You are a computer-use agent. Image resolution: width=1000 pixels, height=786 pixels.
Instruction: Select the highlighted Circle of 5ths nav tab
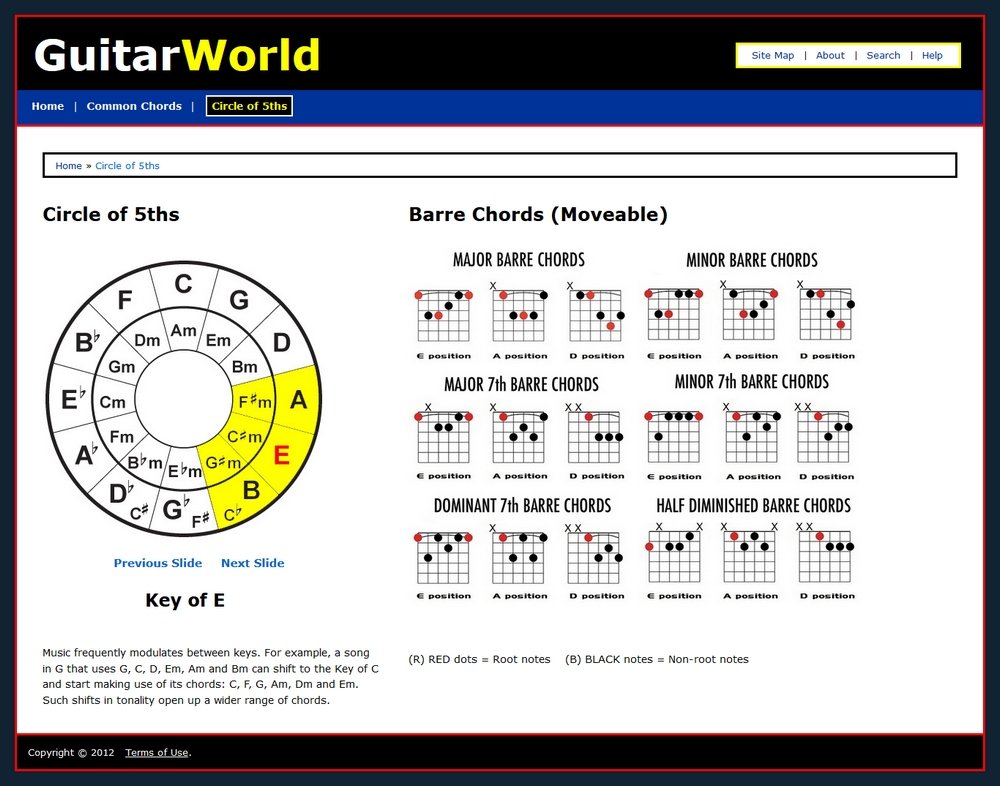(249, 107)
